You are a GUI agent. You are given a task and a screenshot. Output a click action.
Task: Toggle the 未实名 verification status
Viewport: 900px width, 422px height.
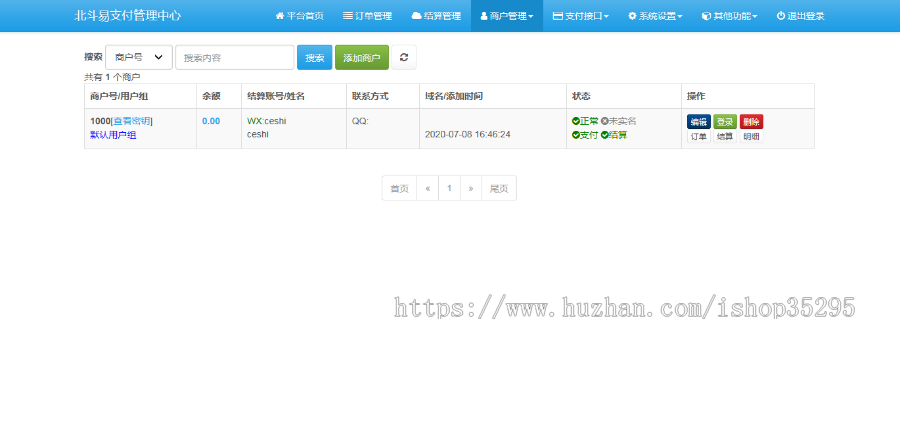click(618, 121)
